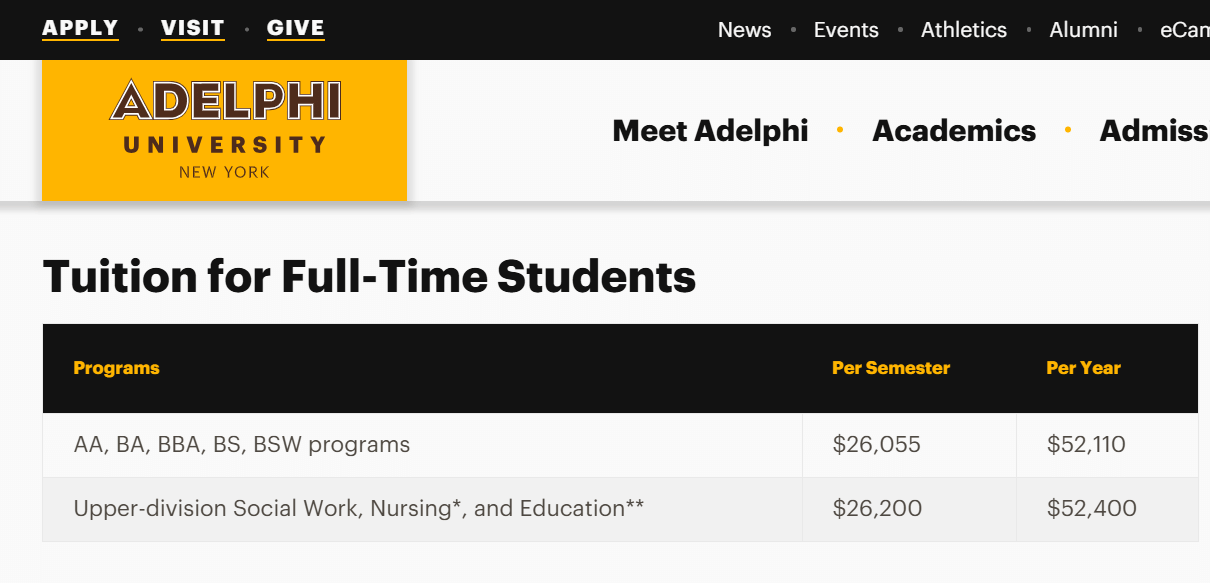Click the Programs column header
This screenshot has width=1210, height=583.
coord(116,368)
